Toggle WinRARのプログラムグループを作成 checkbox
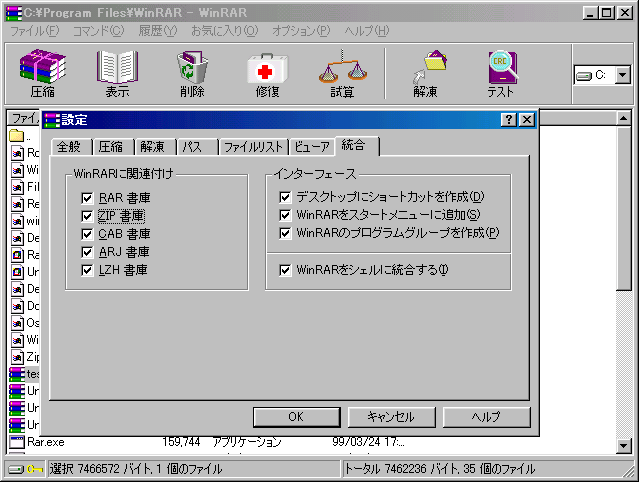Viewport: 639px width, 482px height. pos(285,233)
